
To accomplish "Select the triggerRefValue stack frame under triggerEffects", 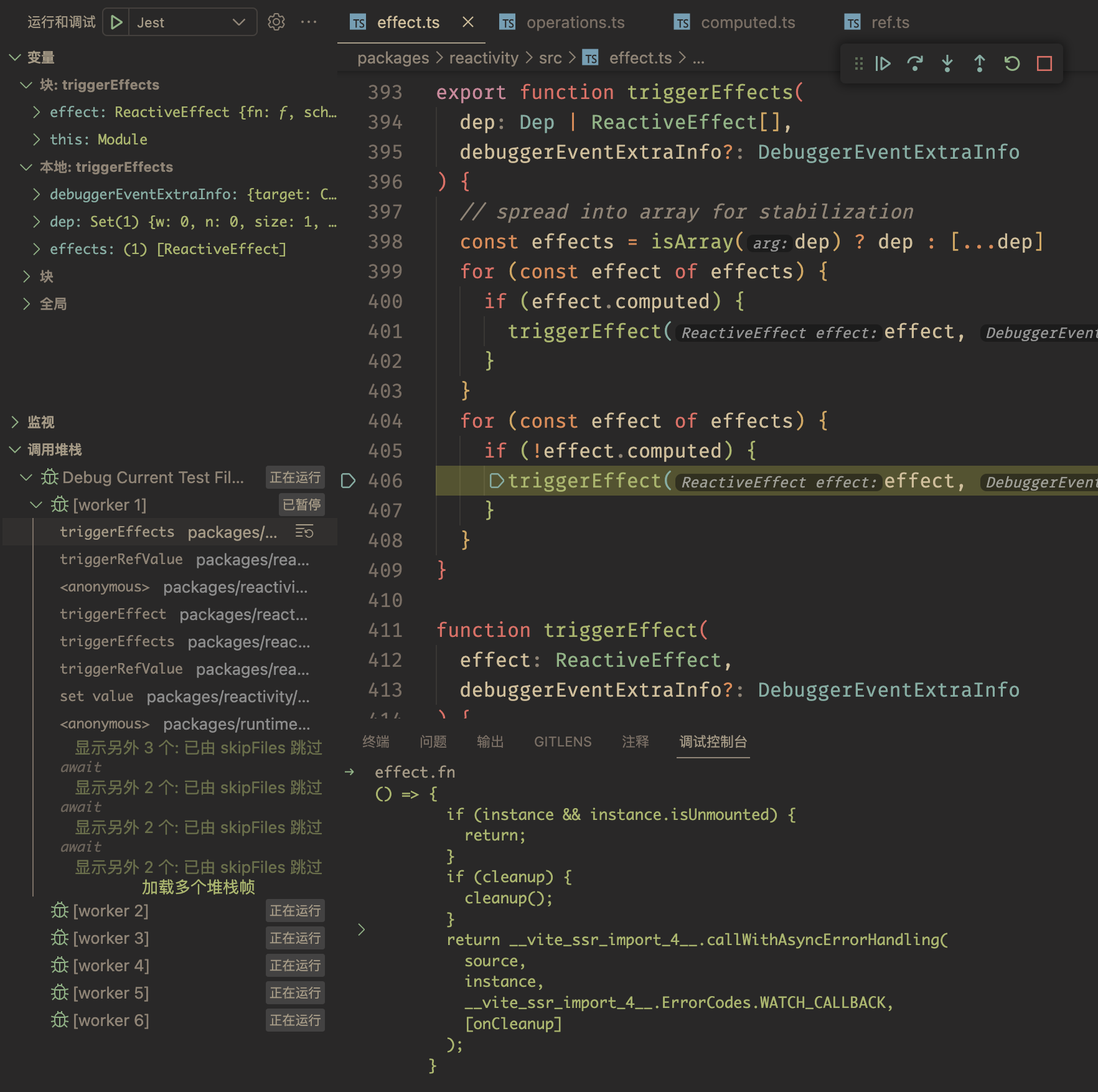I will [121, 560].
